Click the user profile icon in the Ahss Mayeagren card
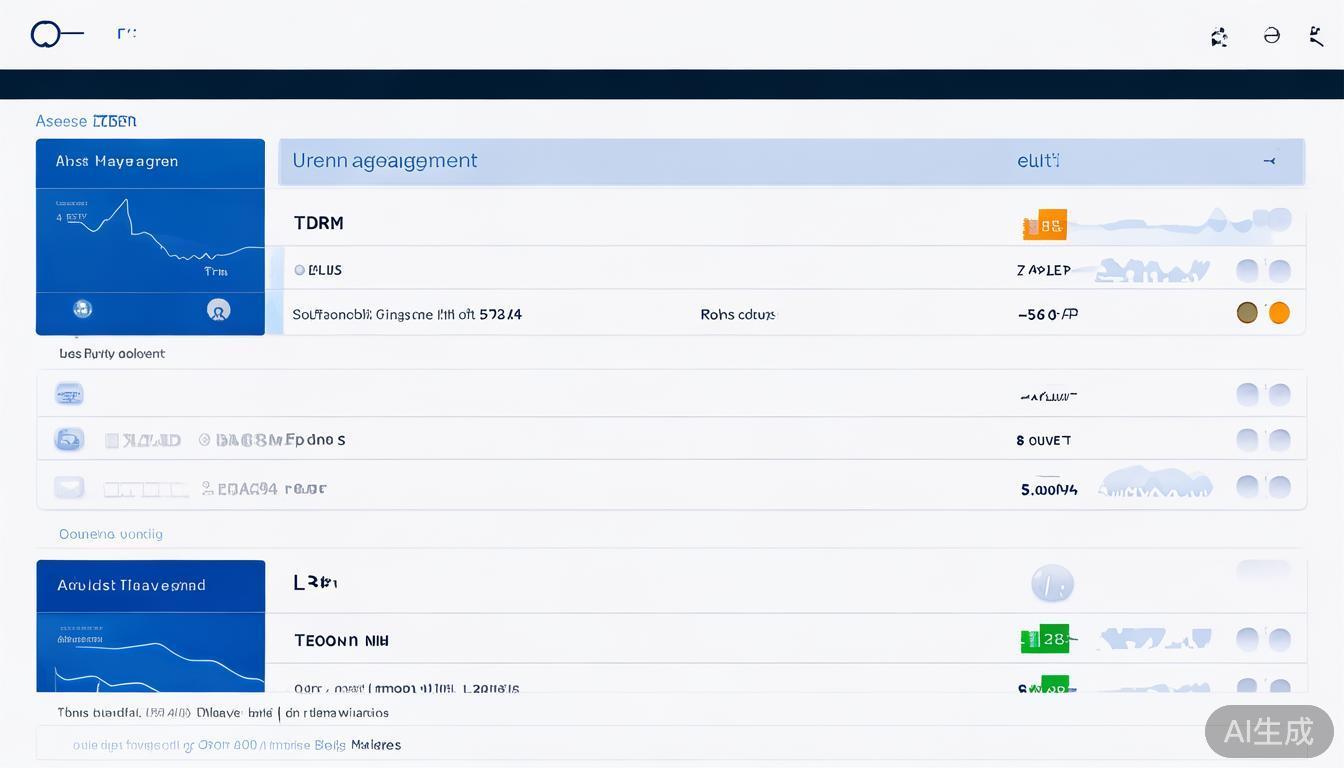Viewport: 1344px width, 768px height. [218, 310]
